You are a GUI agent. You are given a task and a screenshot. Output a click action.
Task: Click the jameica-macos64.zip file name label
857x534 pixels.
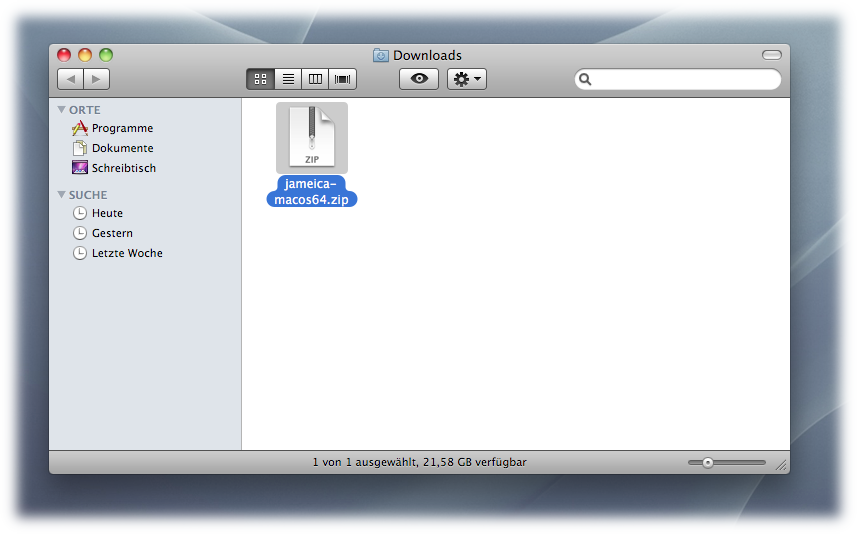tap(312, 191)
